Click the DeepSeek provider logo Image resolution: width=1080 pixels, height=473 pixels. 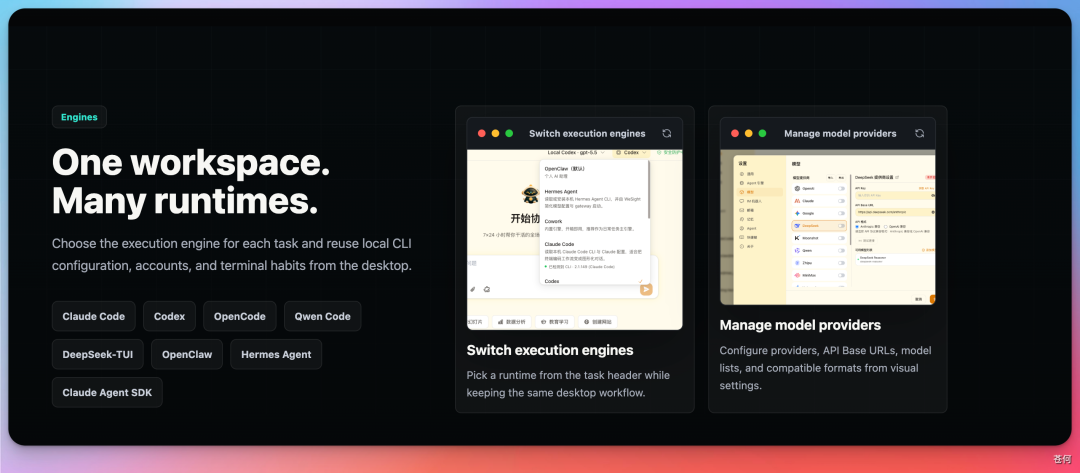pos(797,226)
